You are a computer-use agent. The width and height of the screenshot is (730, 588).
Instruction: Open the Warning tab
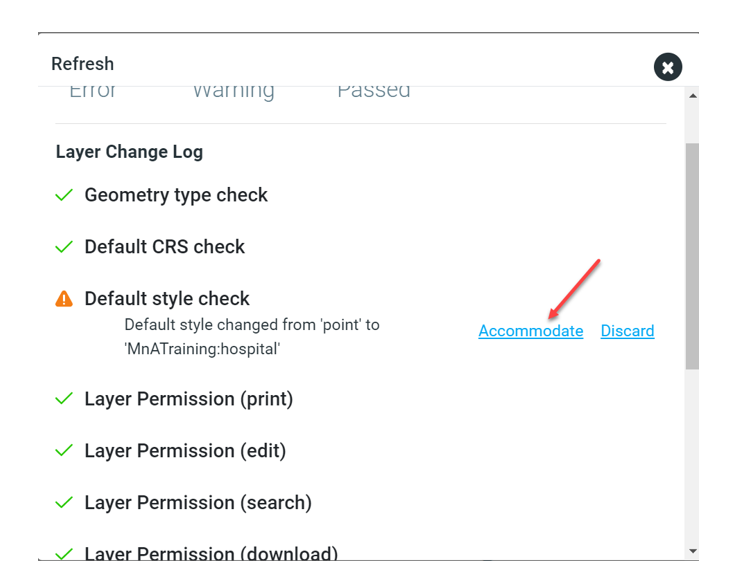point(233,91)
